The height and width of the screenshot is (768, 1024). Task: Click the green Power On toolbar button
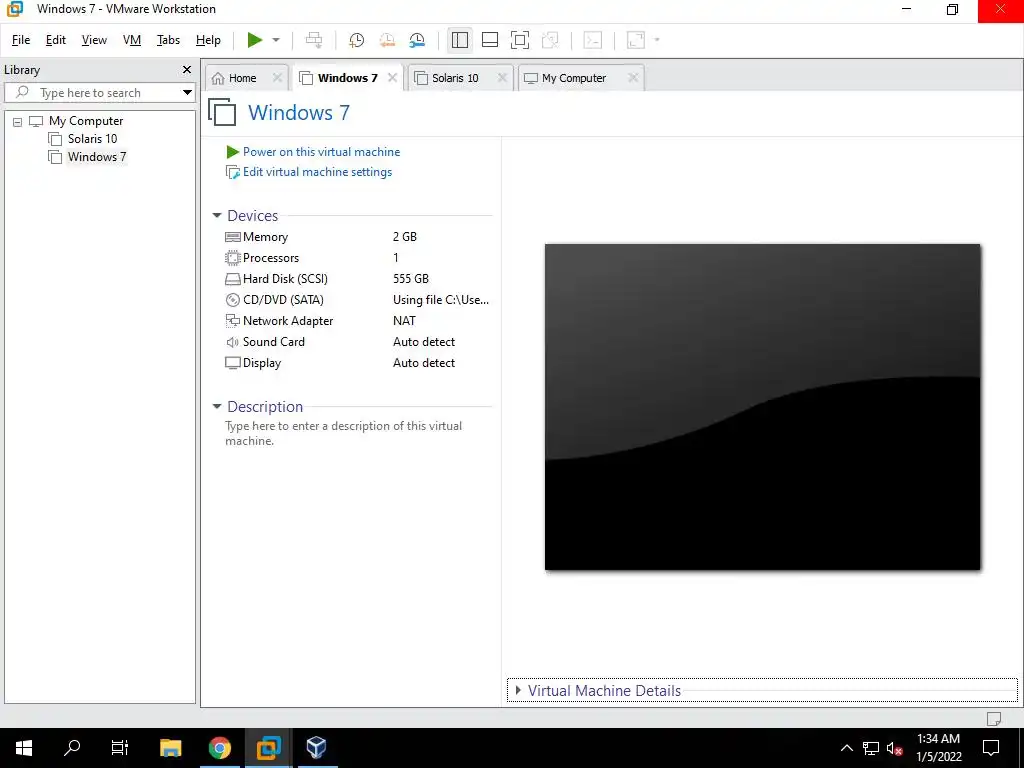click(x=255, y=40)
